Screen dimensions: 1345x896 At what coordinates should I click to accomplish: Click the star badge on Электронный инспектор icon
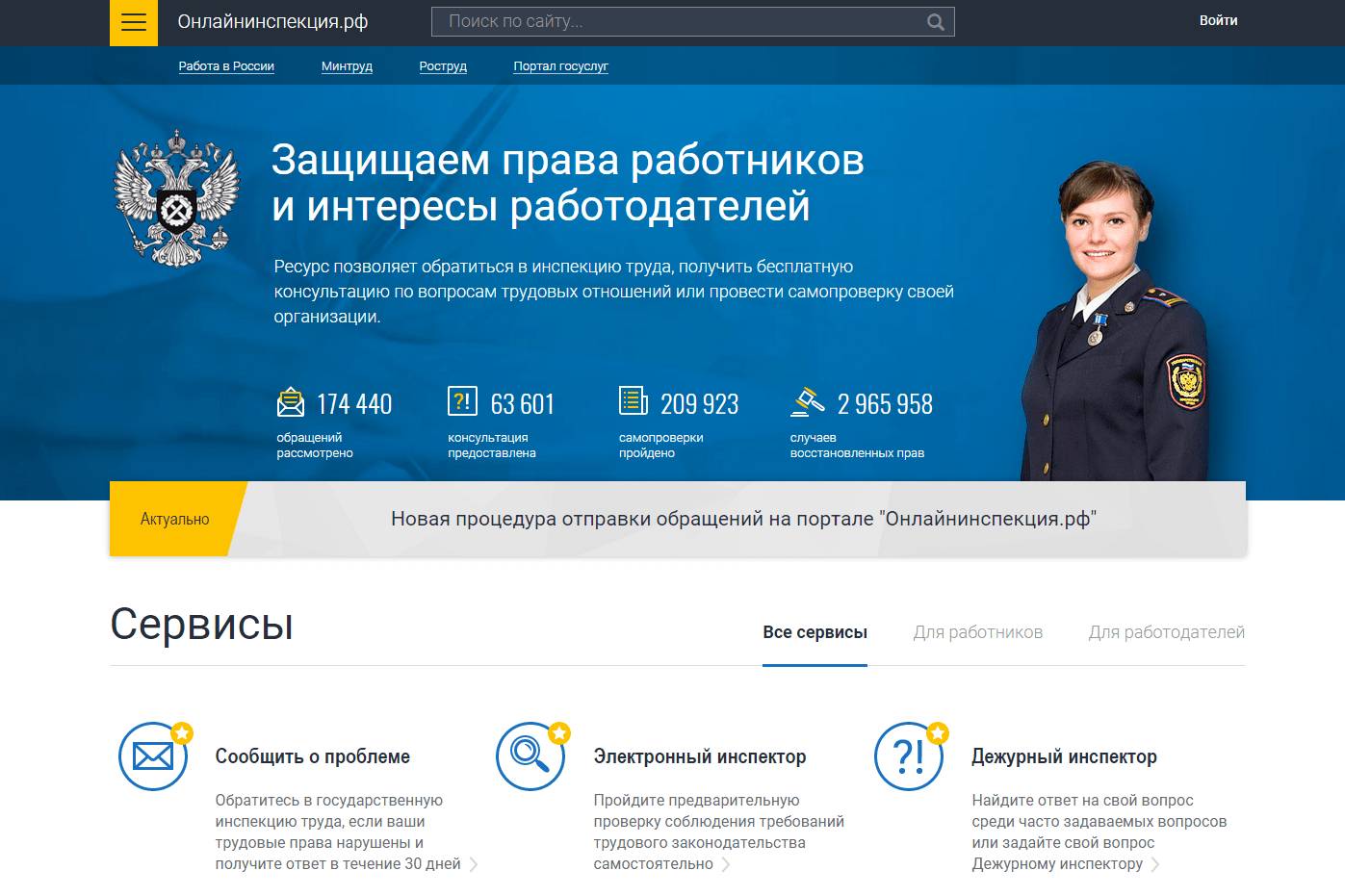point(559,733)
